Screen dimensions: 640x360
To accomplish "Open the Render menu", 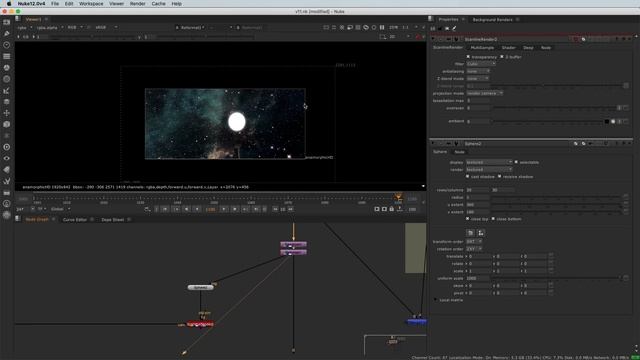I will pos(138,4).
